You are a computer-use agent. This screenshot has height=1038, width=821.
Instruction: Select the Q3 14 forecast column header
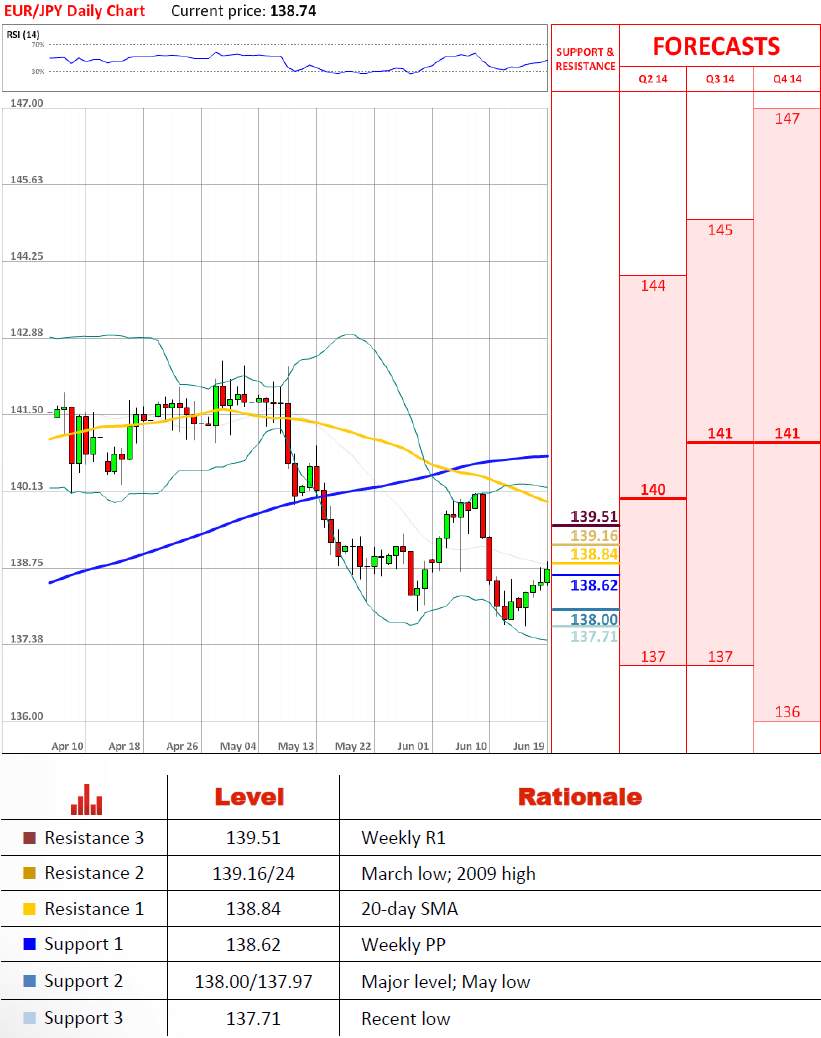pos(720,79)
